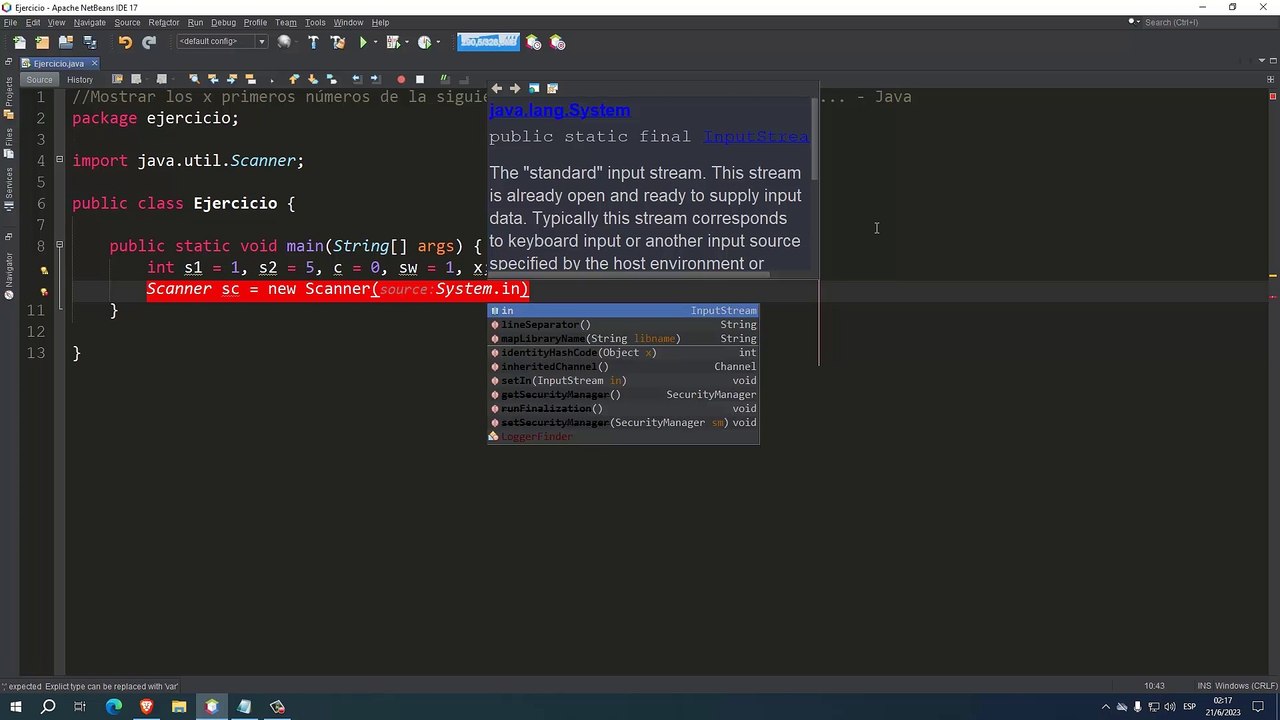Click the Debug Project icon
Viewport: 1280px width, 720px height.
393,42
